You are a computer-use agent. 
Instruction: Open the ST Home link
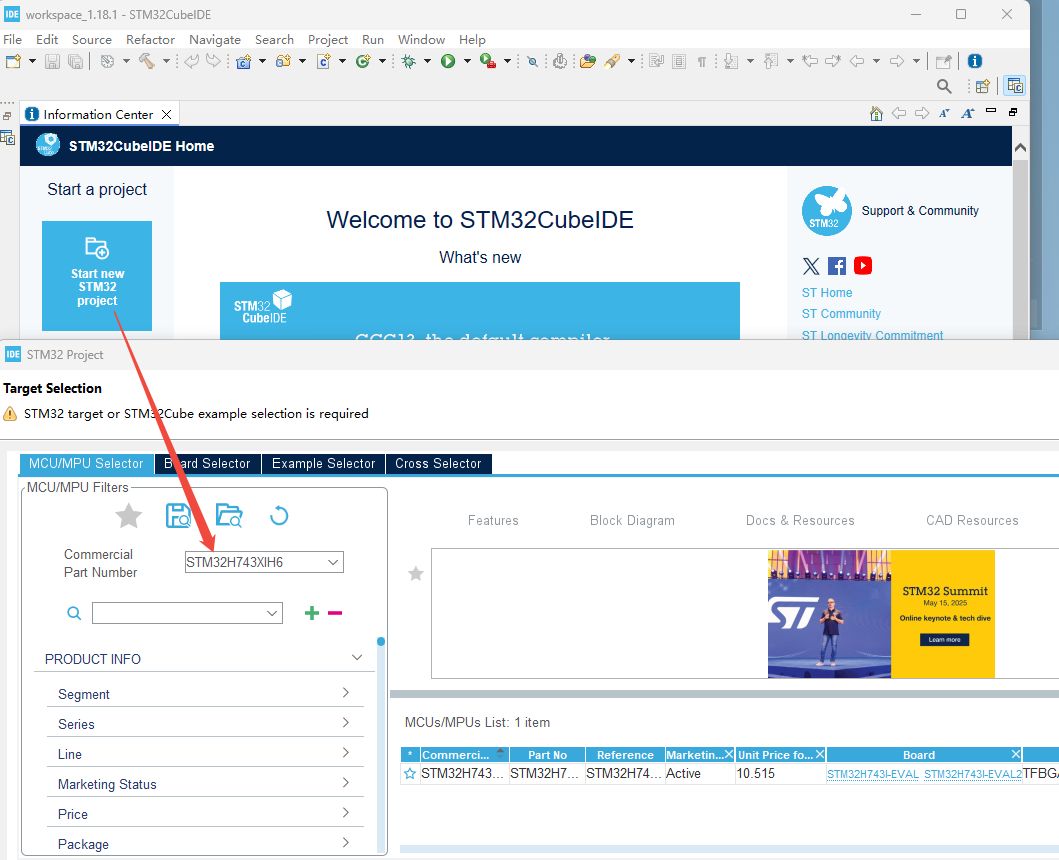827,293
